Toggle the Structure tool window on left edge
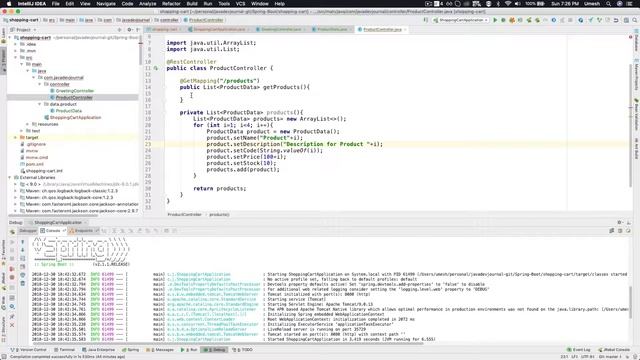The width and height of the screenshot is (640, 360). (x=3, y=329)
